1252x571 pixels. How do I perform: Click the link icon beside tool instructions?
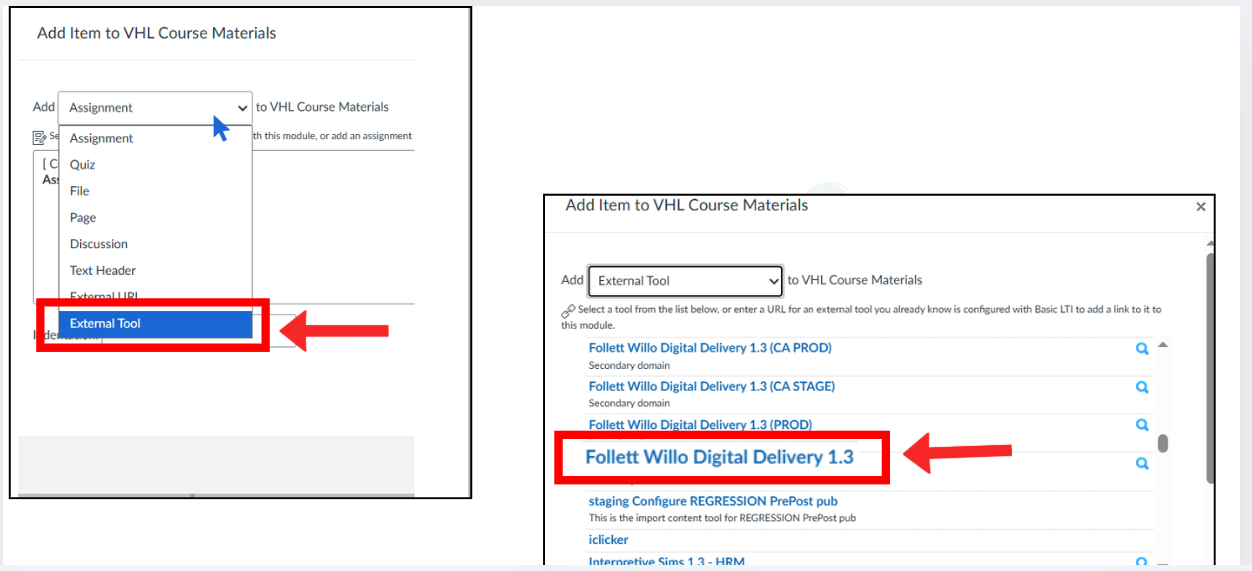[x=568, y=311]
